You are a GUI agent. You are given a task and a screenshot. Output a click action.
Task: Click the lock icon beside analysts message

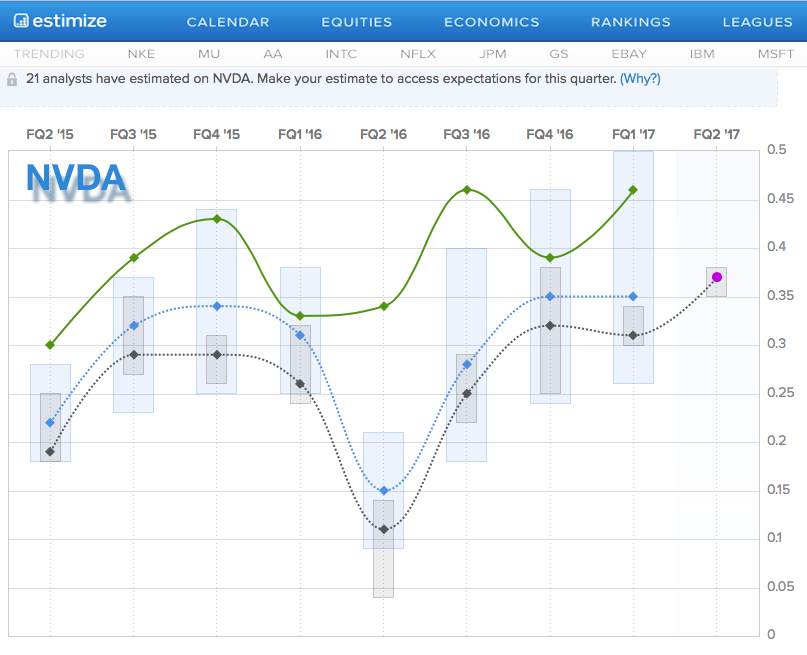point(12,79)
